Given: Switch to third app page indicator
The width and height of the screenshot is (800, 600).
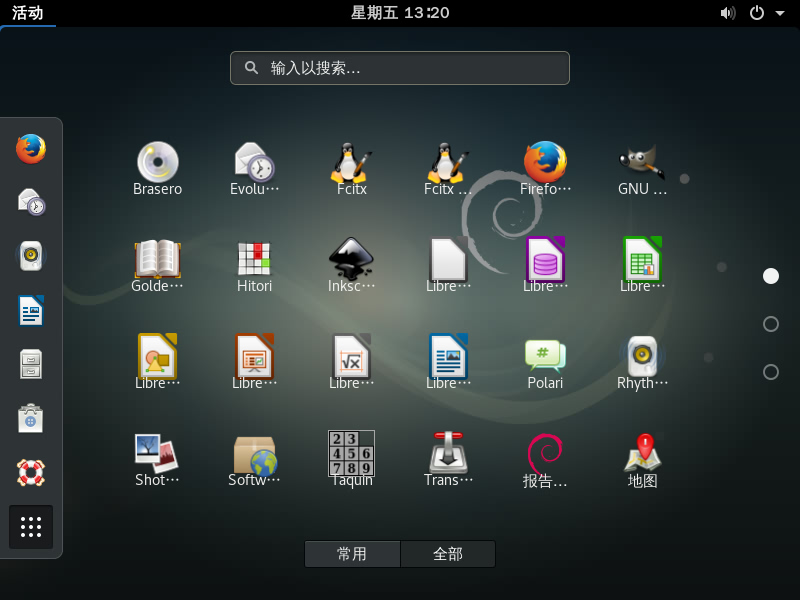Looking at the screenshot, I should 770,372.
